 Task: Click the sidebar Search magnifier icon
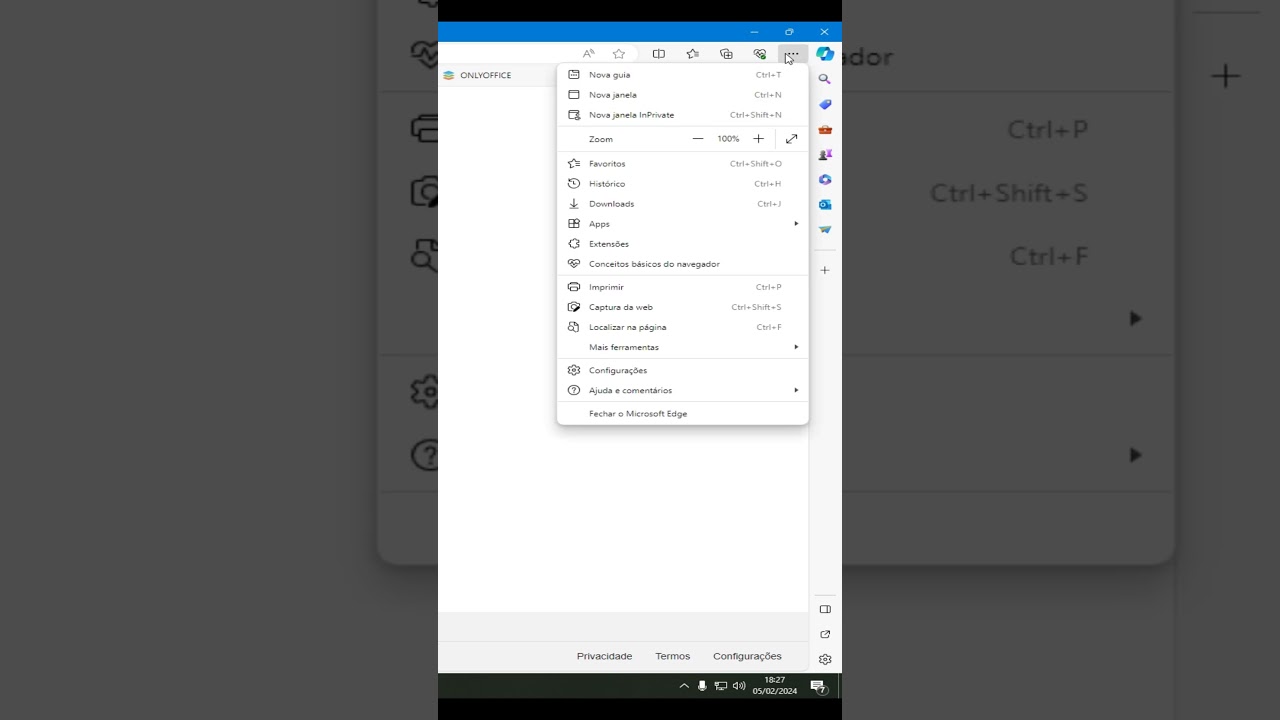825,79
